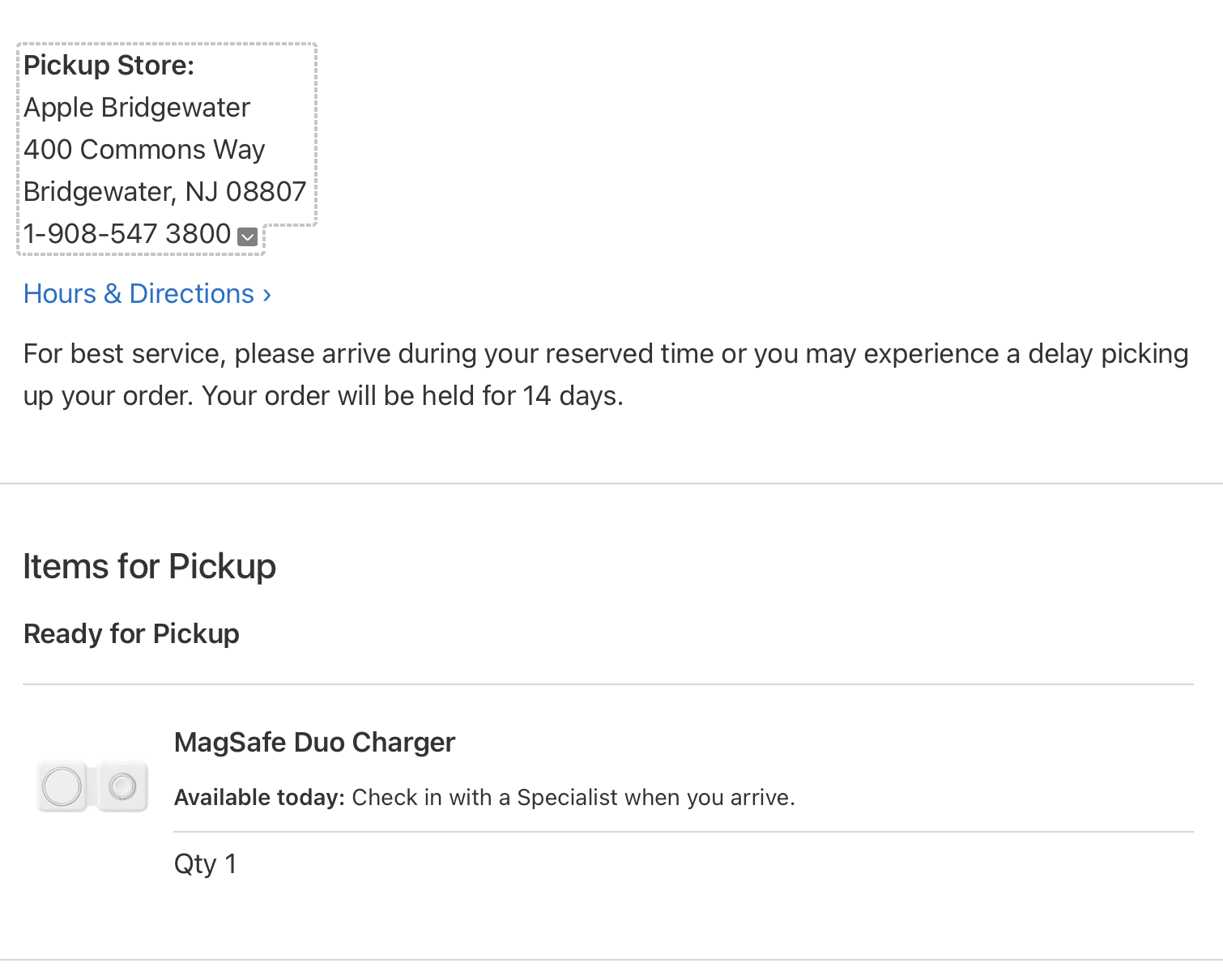Click the Pickup Store label
The image size is (1223, 980).
[109, 66]
